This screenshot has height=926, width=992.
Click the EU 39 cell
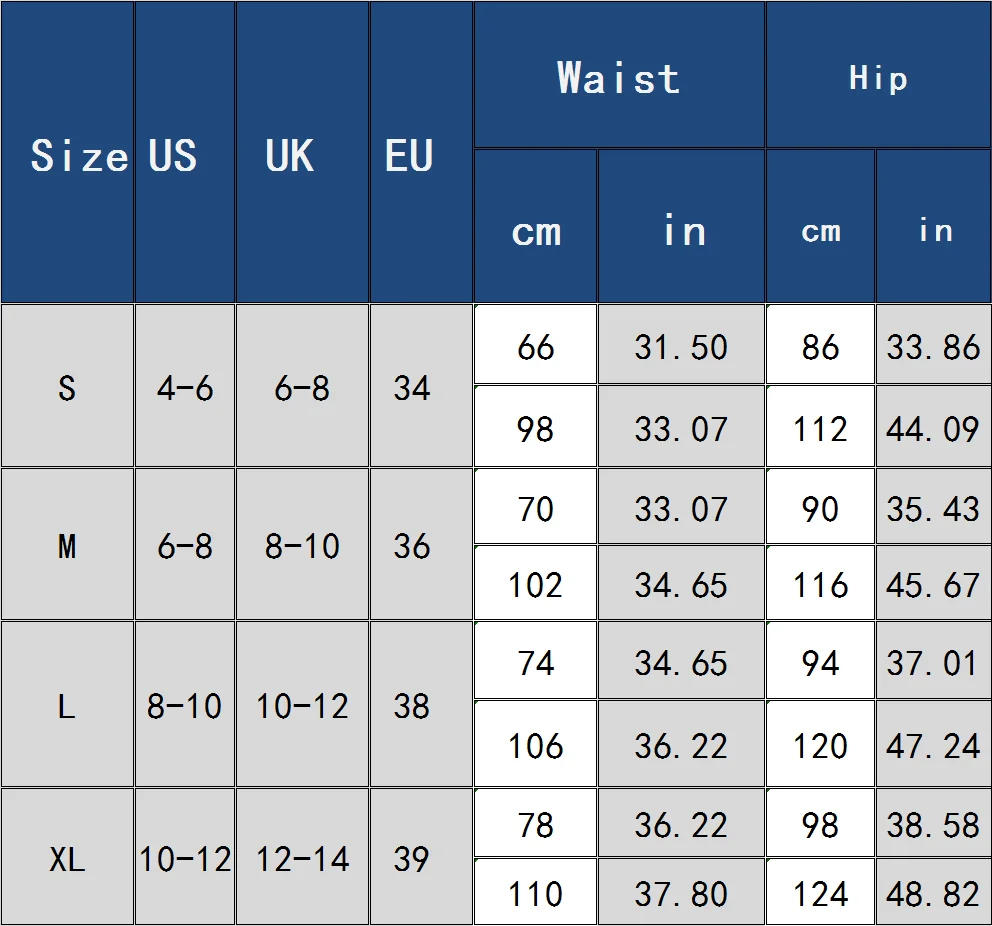click(x=421, y=856)
